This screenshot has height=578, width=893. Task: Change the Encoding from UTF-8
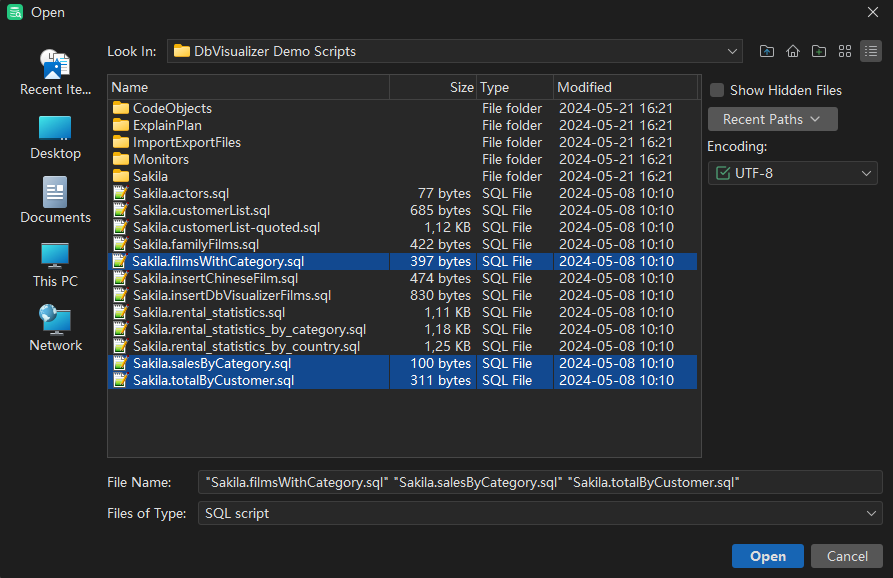point(791,173)
